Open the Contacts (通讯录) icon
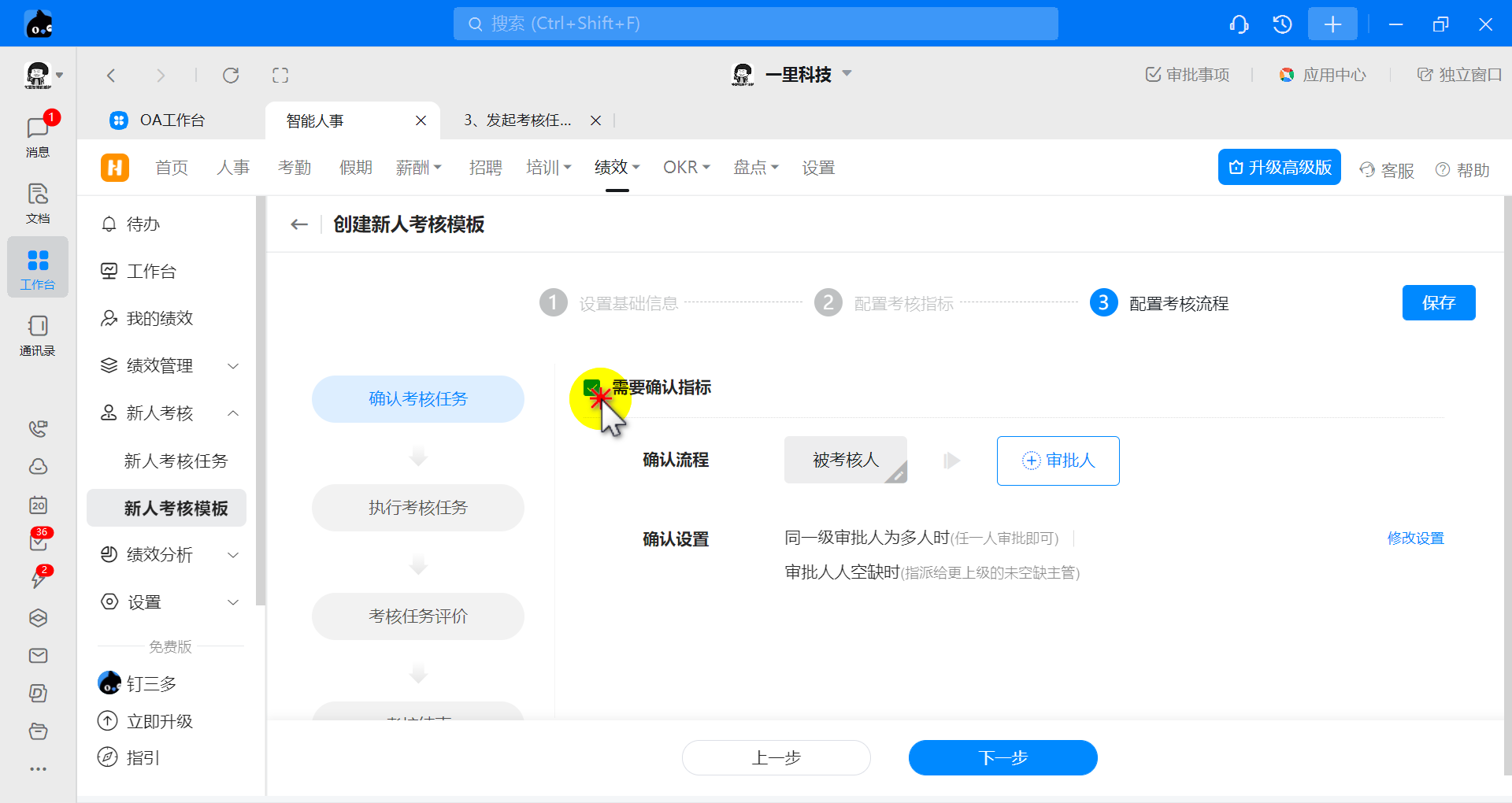1512x803 pixels. point(37,335)
